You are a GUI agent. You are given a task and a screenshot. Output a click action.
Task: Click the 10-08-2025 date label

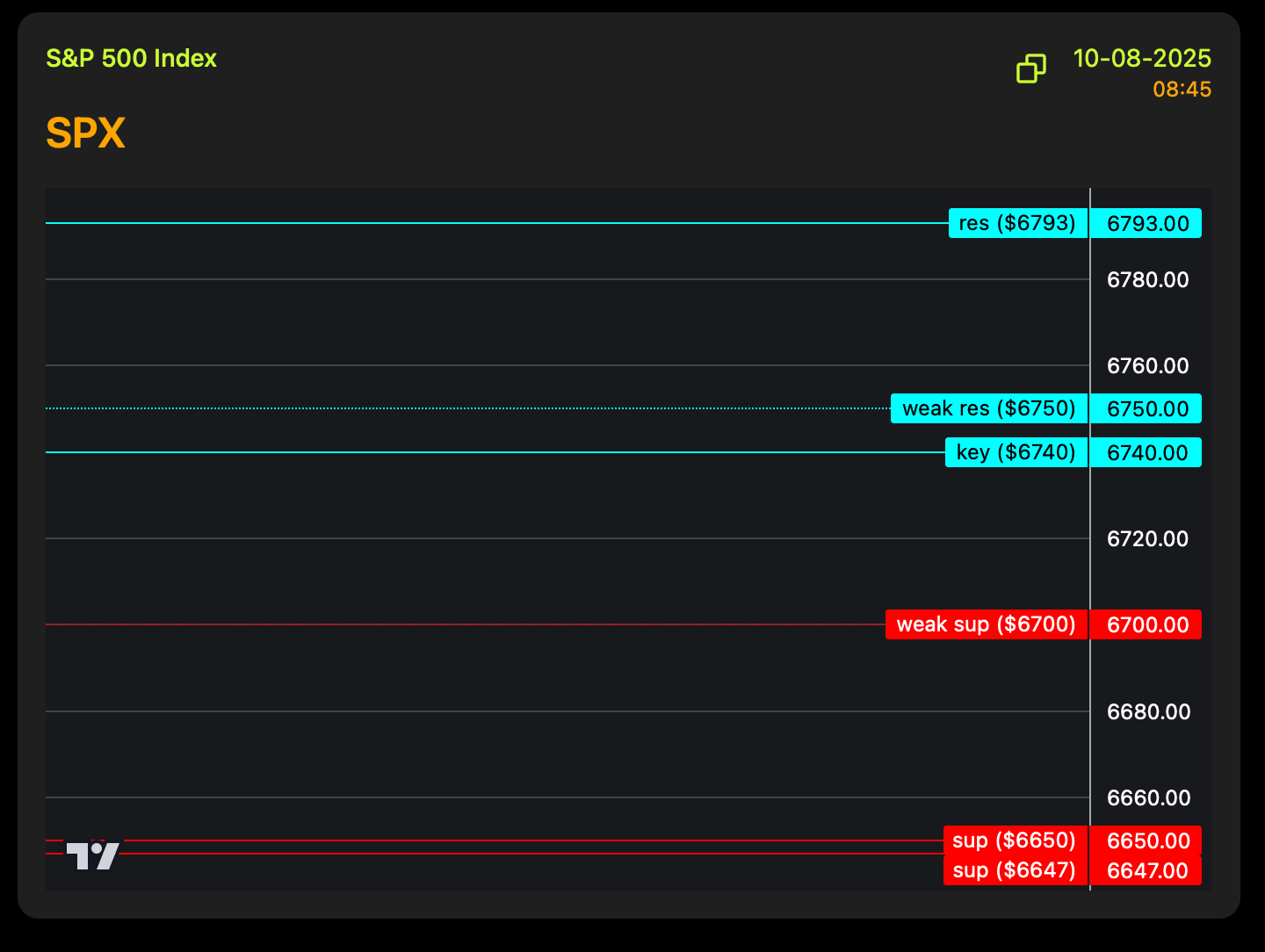[x=1142, y=59]
